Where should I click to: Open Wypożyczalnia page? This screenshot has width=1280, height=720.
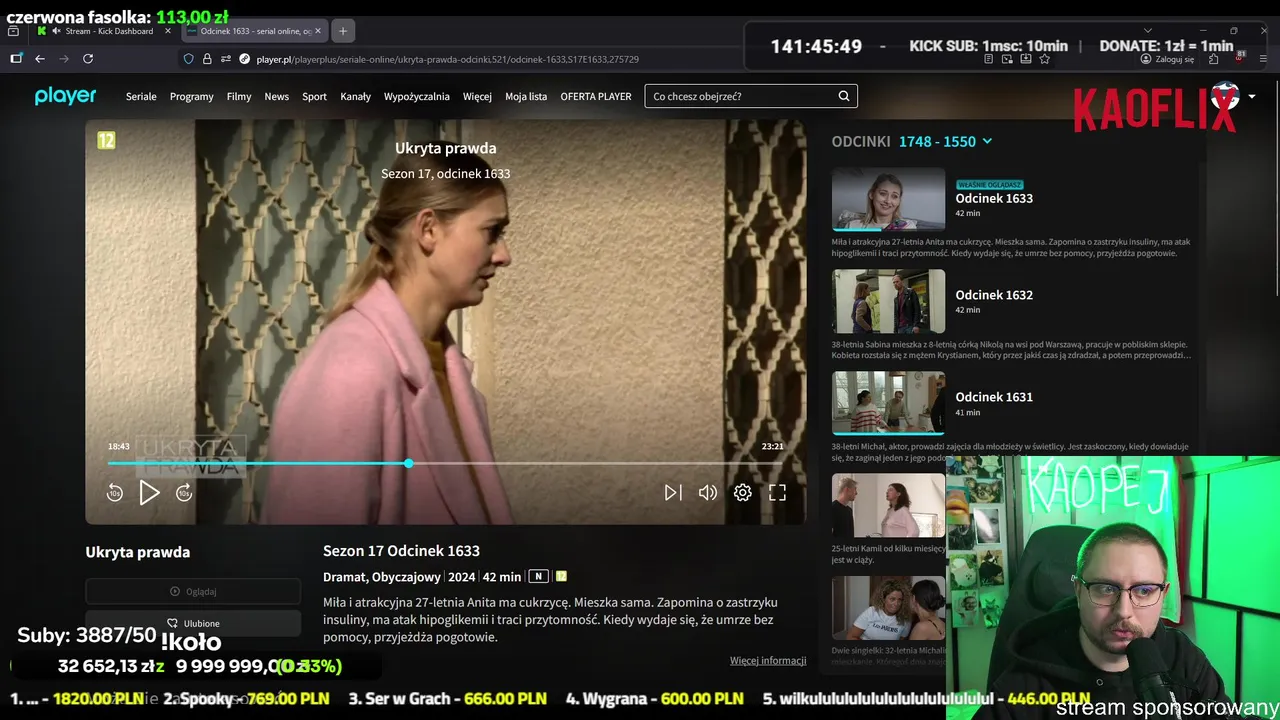click(417, 97)
